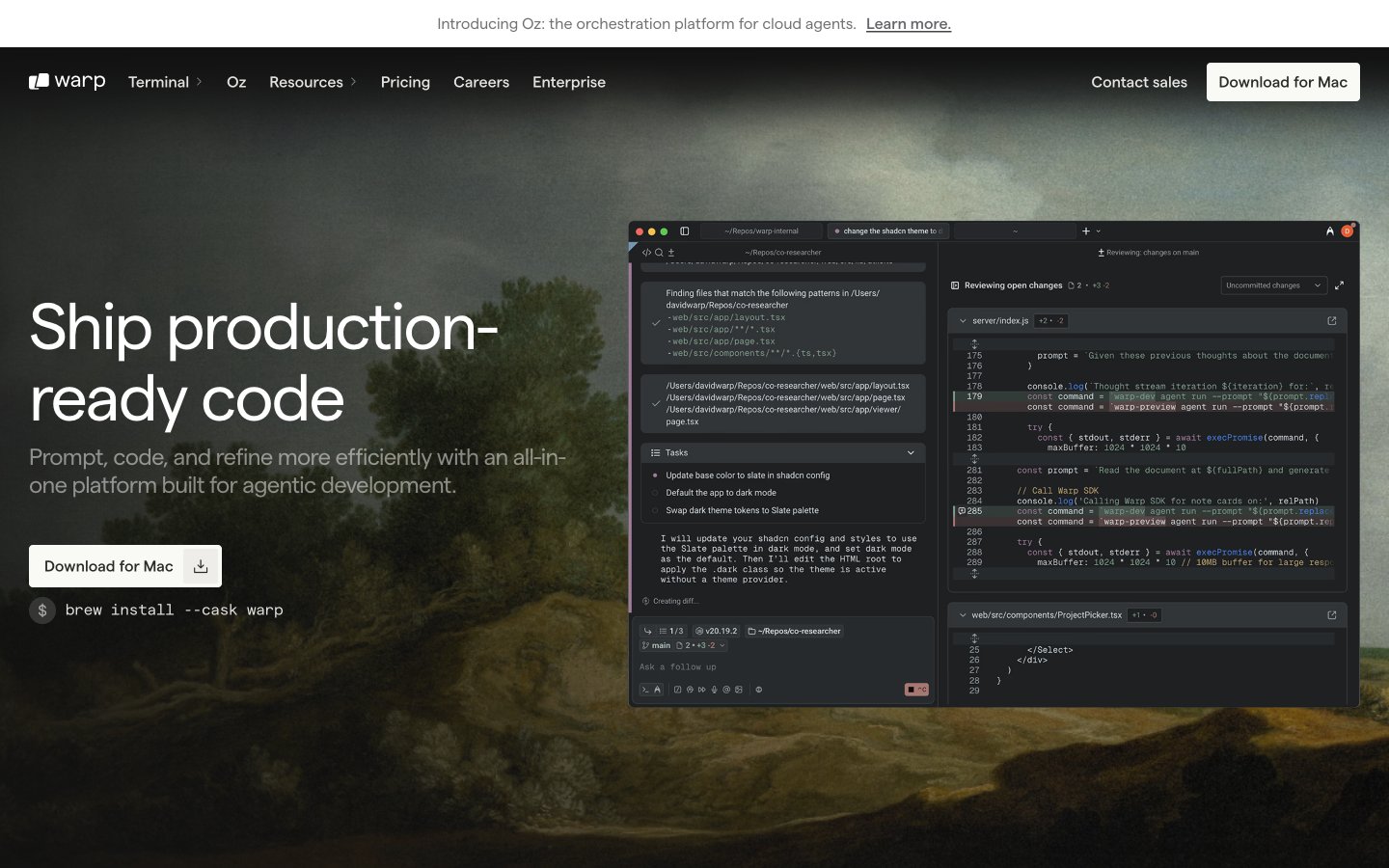Click the hero Download for Mac button
The image size is (1389, 868).
click(x=125, y=566)
